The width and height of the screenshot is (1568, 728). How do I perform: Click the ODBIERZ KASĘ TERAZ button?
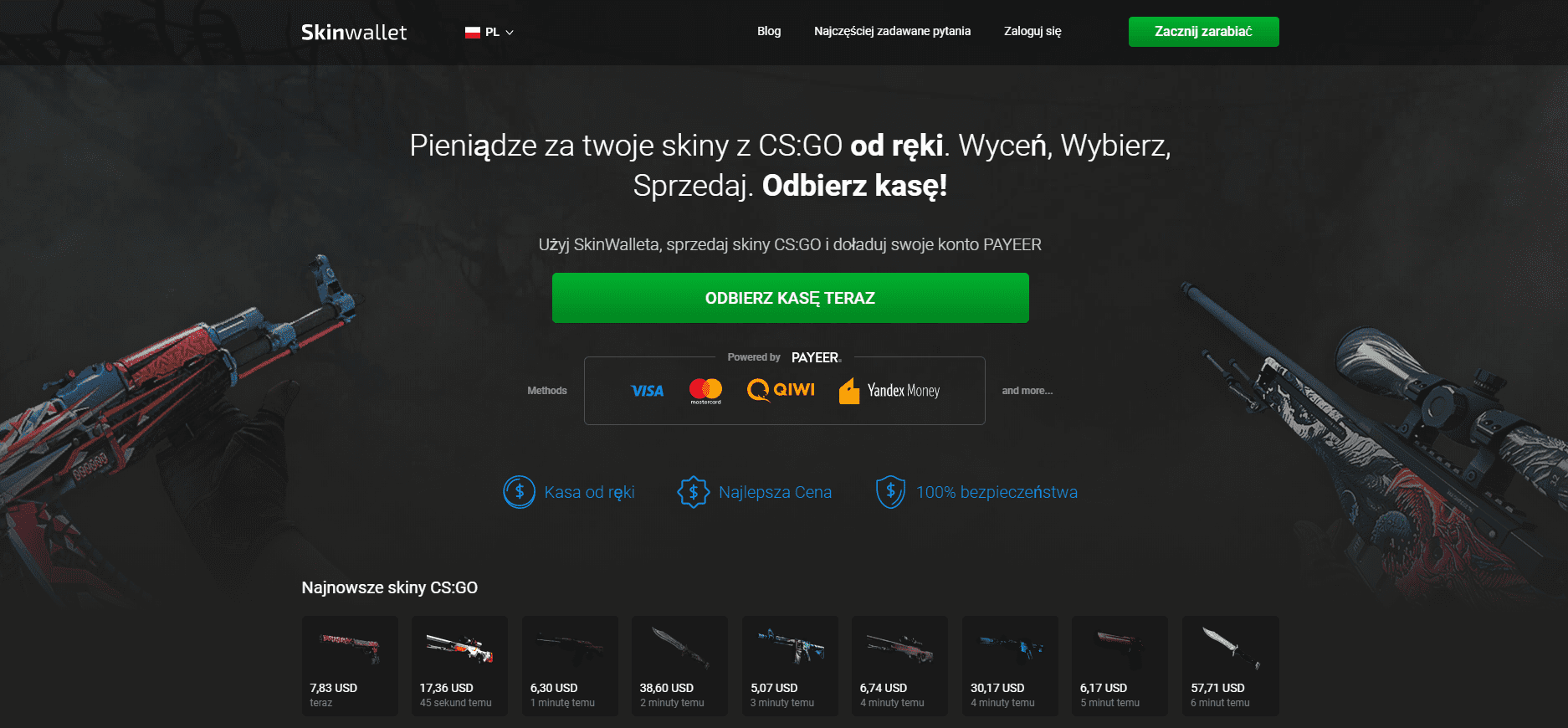791,298
